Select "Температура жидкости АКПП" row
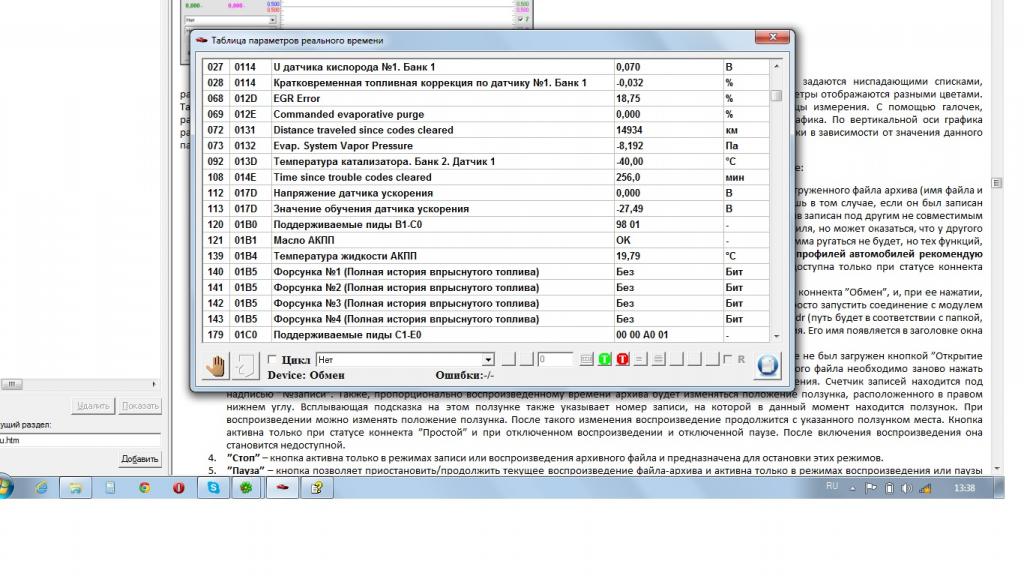This screenshot has width=1024, height=576. 486,256
